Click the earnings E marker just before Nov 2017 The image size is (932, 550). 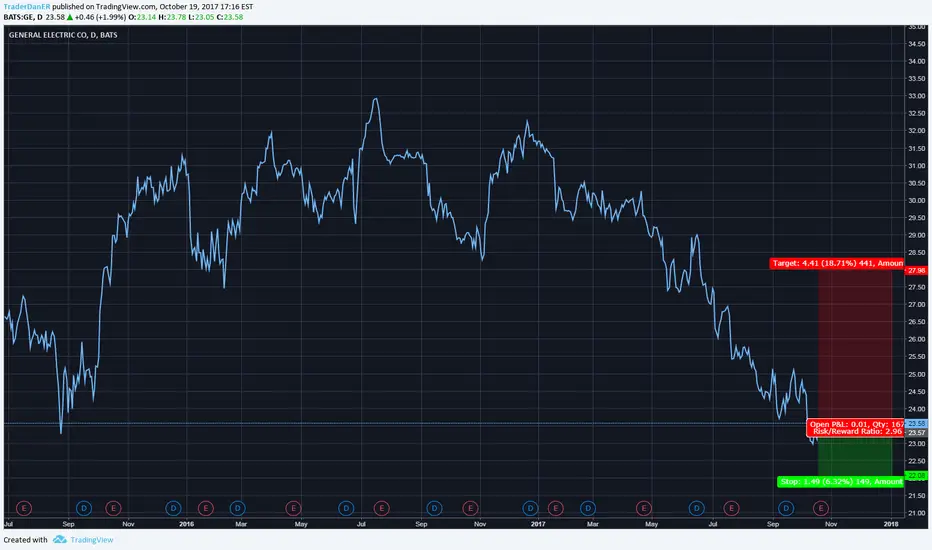tap(821, 508)
